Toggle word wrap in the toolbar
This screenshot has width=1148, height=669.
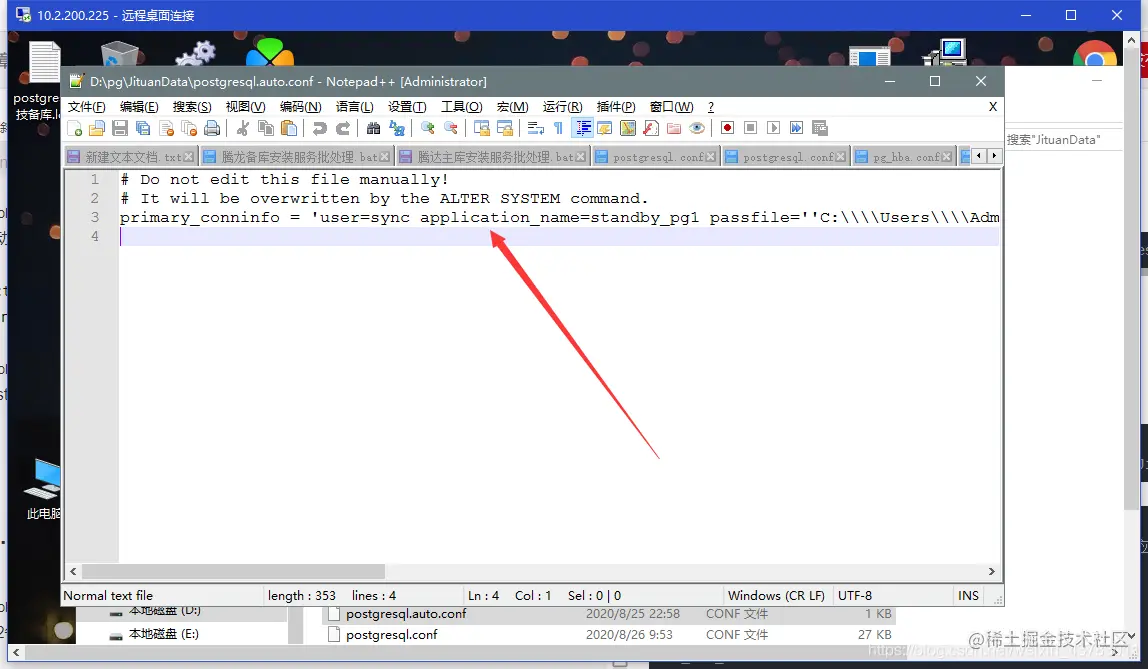pos(535,129)
